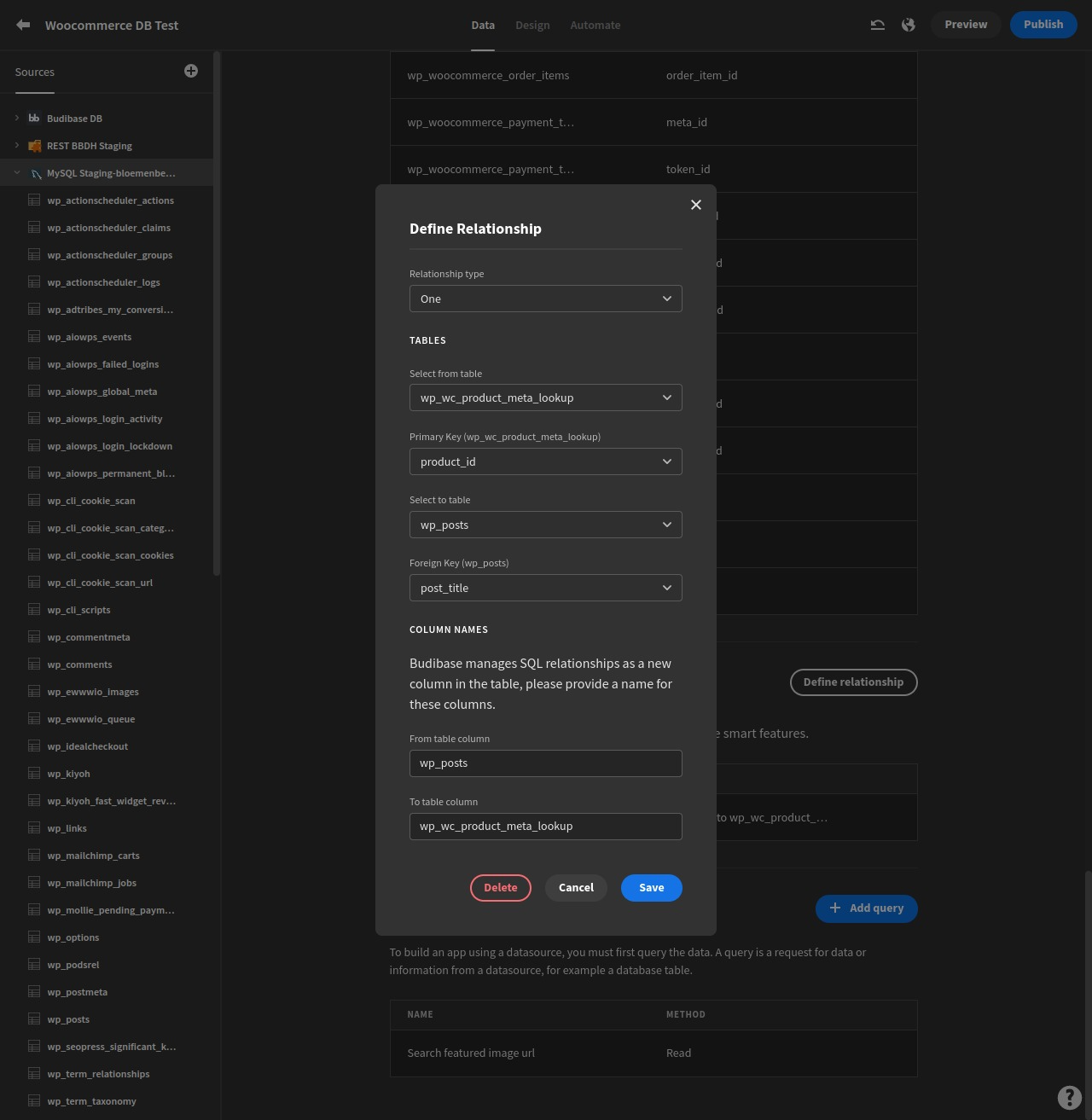The height and width of the screenshot is (1120, 1092).
Task: Open the Primary Key product_id dropdown
Action: coord(545,461)
